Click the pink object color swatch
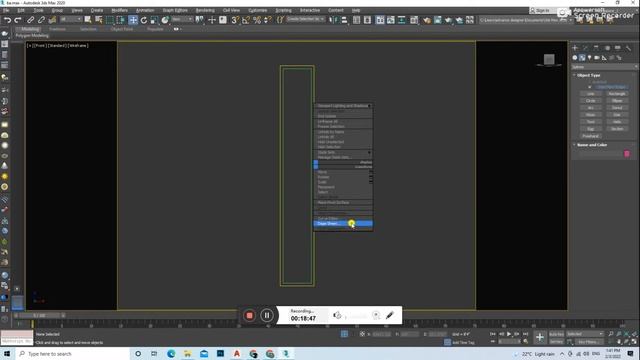This screenshot has width=640, height=360. [x=627, y=153]
